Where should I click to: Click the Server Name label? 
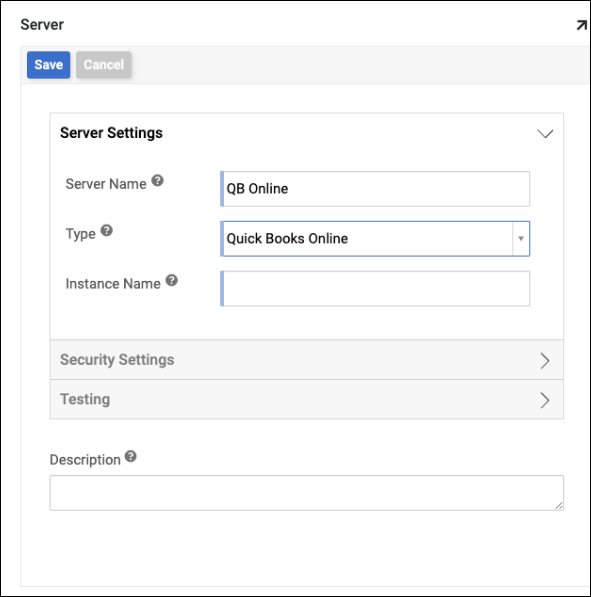click(106, 184)
